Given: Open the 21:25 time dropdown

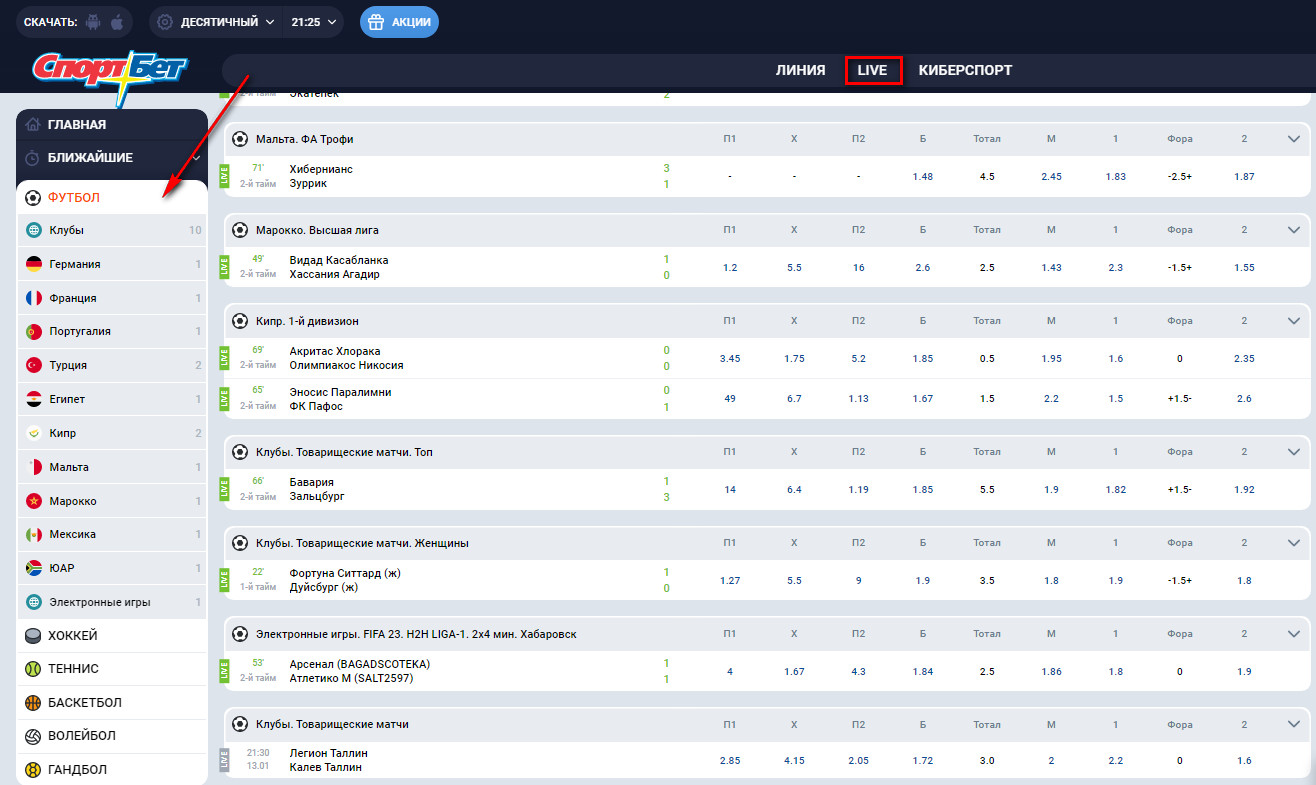Looking at the screenshot, I should pyautogui.click(x=314, y=22).
